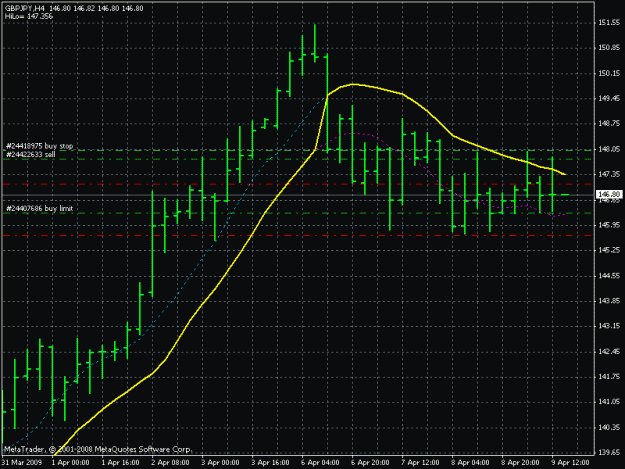The width and height of the screenshot is (625, 469).
Task: Click the 3 Apr 16:00 time label
Action: coord(270,463)
